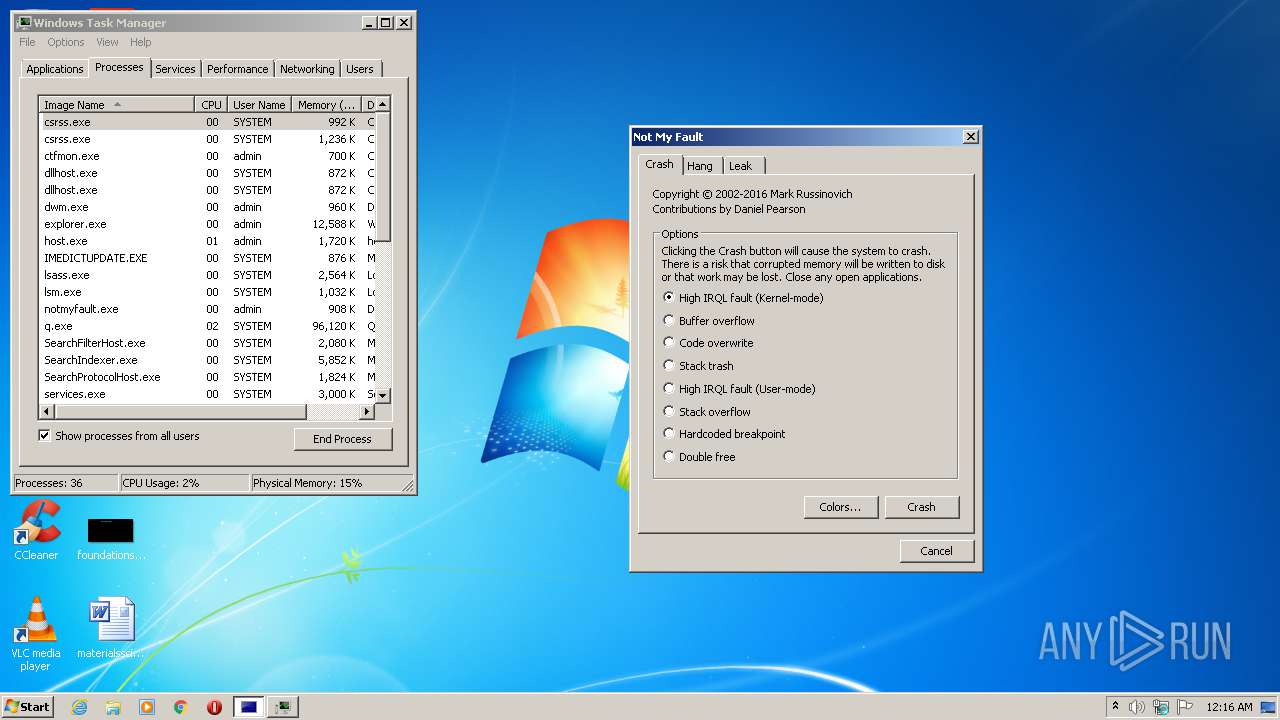The height and width of the screenshot is (720, 1280).
Task: Select the q.exe process row
Action: tap(207, 326)
